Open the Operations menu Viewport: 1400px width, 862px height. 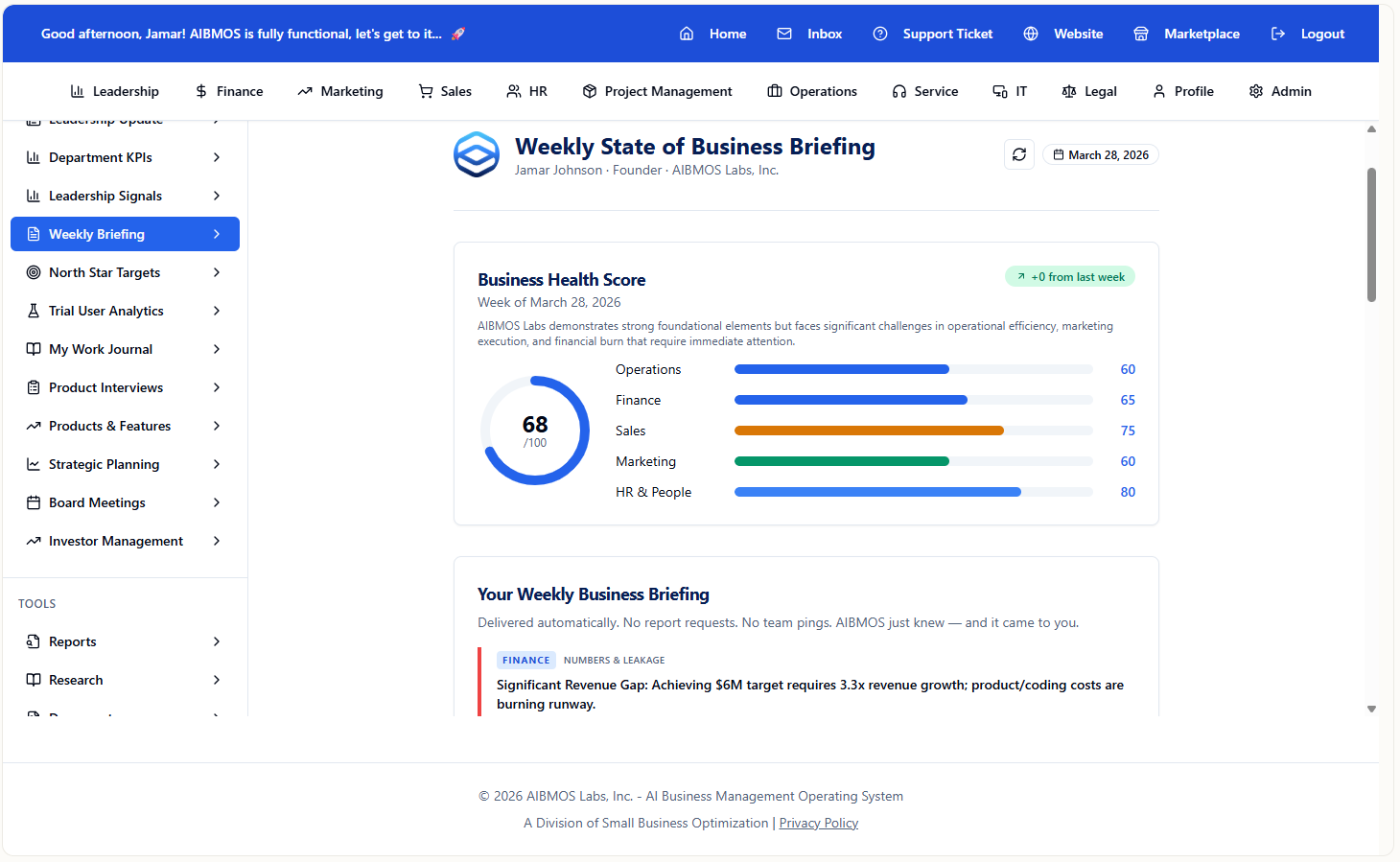(x=812, y=91)
